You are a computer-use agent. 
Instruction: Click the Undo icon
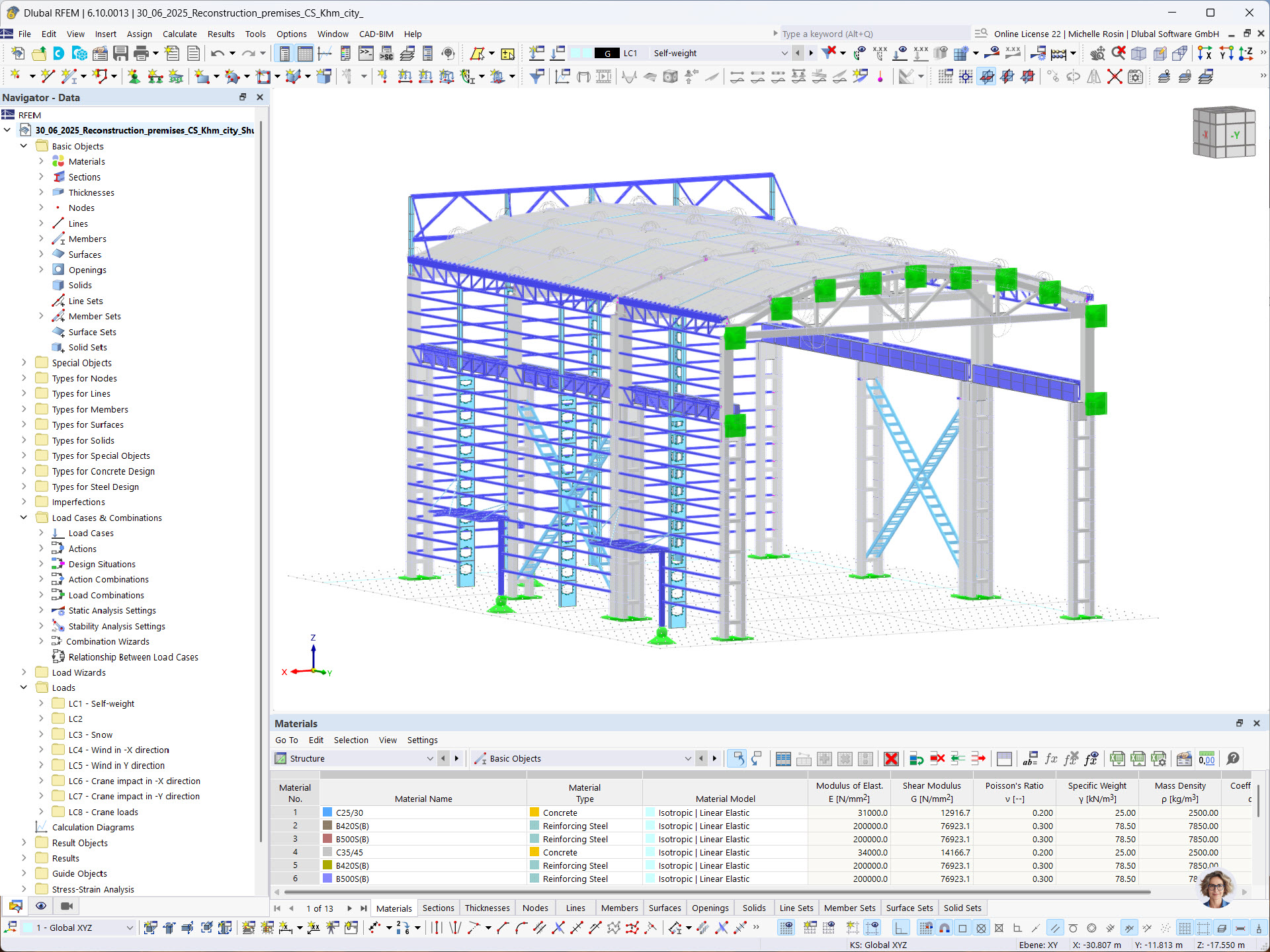coord(218,54)
